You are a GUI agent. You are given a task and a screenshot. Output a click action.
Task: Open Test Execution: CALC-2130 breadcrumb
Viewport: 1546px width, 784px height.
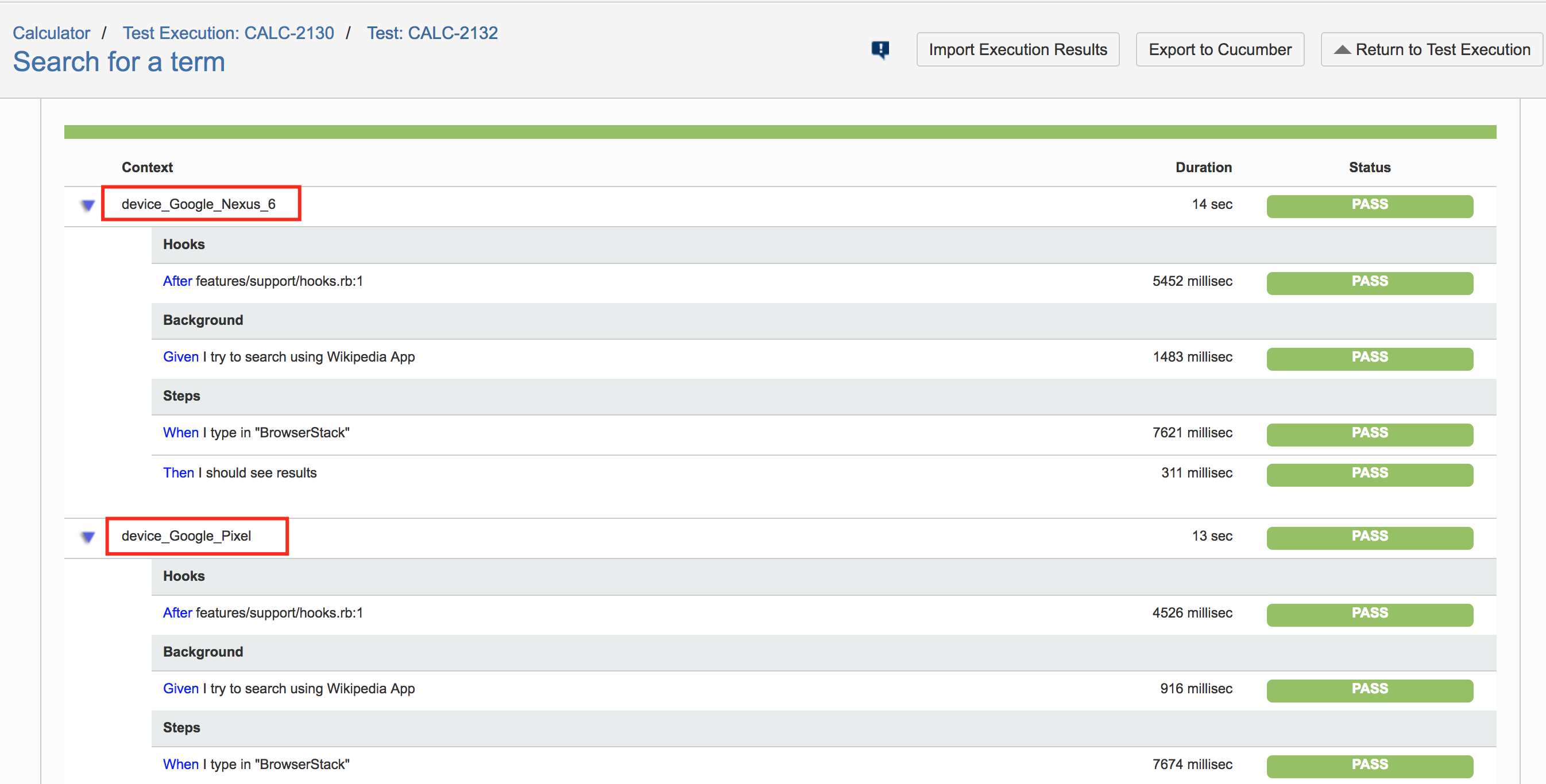pyautogui.click(x=228, y=33)
